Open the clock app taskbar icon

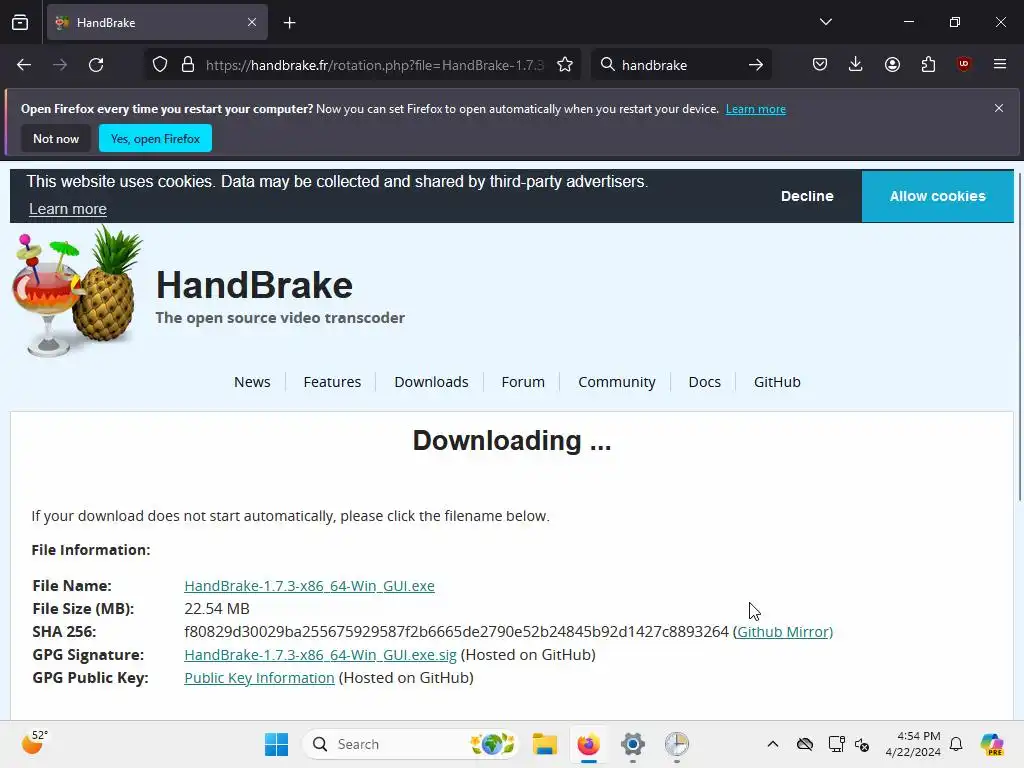[x=677, y=744]
